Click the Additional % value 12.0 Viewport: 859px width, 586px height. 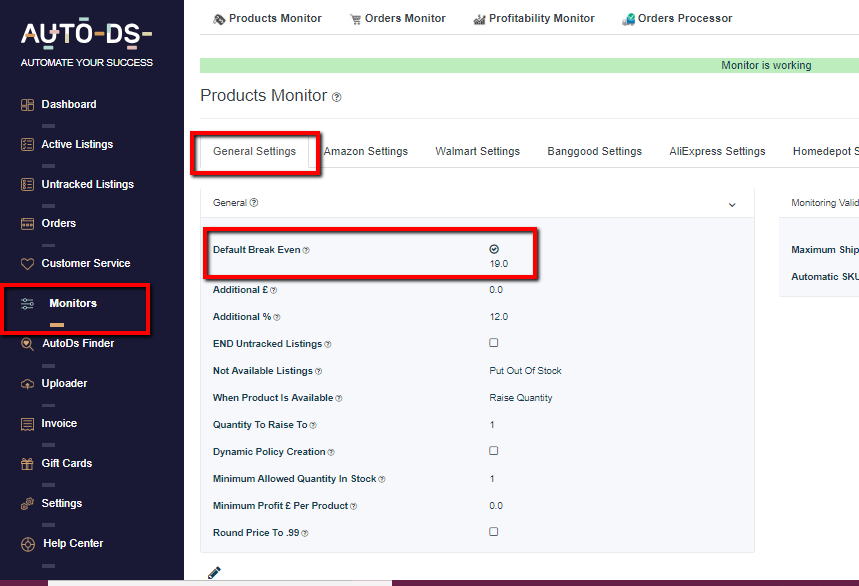(x=499, y=317)
